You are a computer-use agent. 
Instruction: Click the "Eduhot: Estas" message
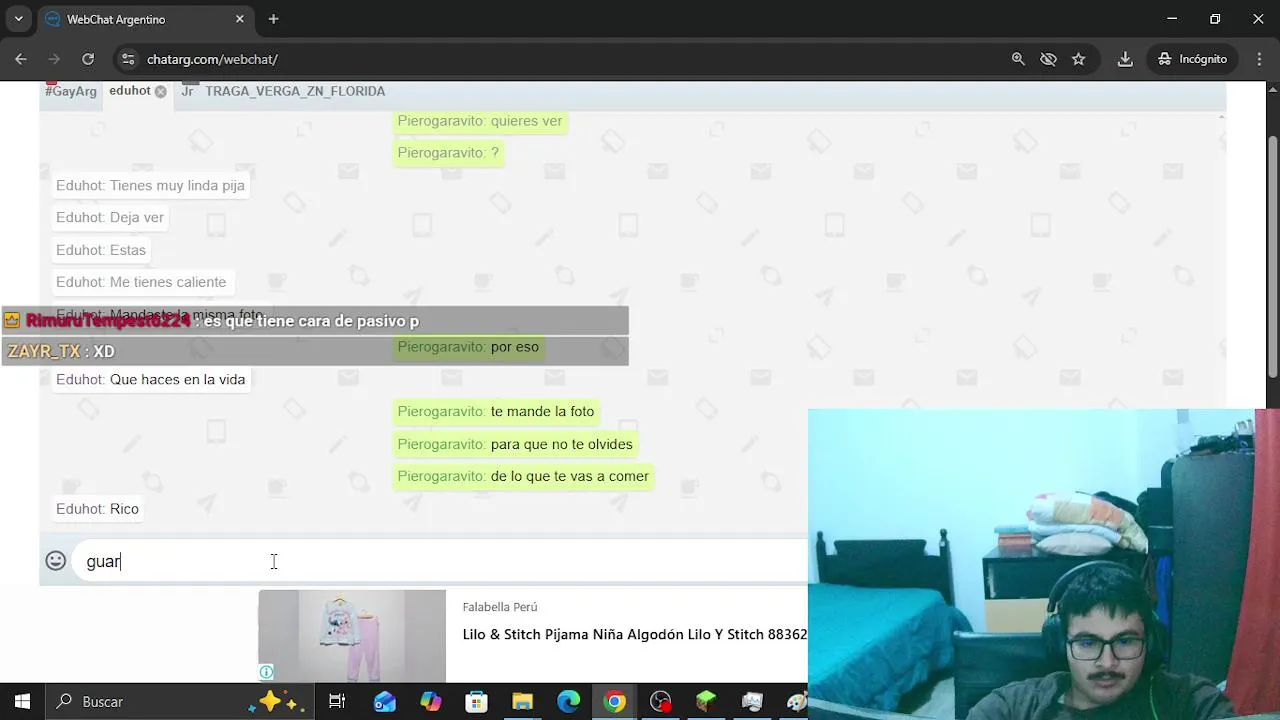pos(101,250)
